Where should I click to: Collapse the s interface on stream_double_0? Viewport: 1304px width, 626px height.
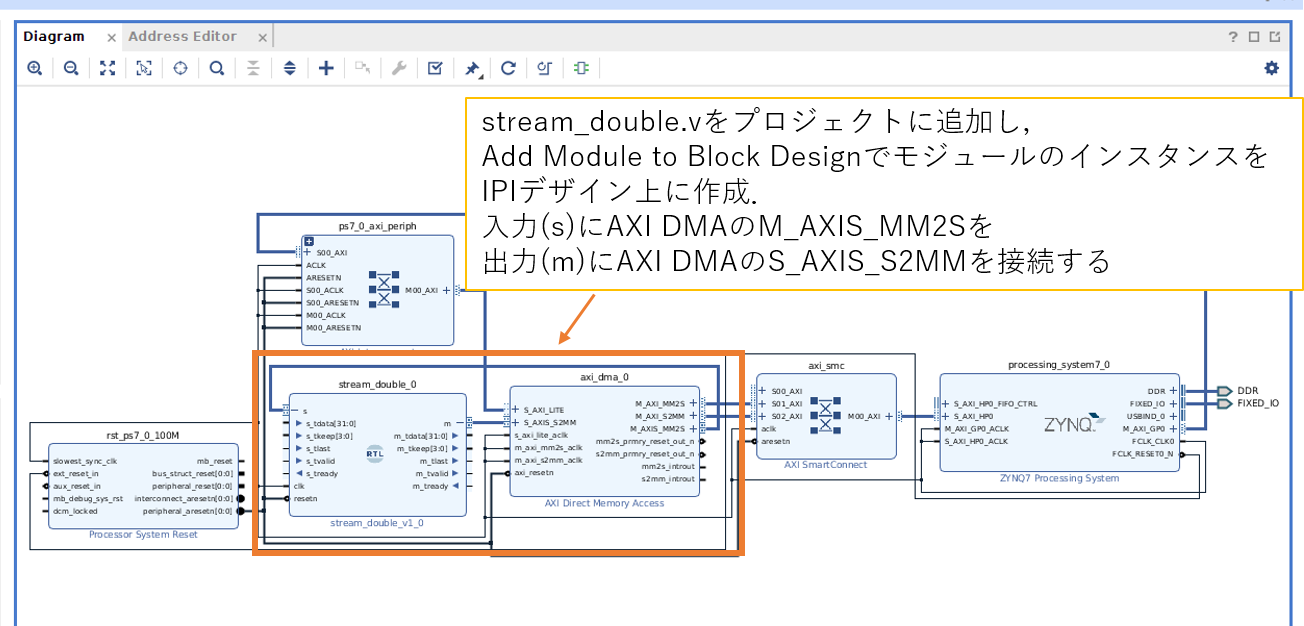click(296, 410)
